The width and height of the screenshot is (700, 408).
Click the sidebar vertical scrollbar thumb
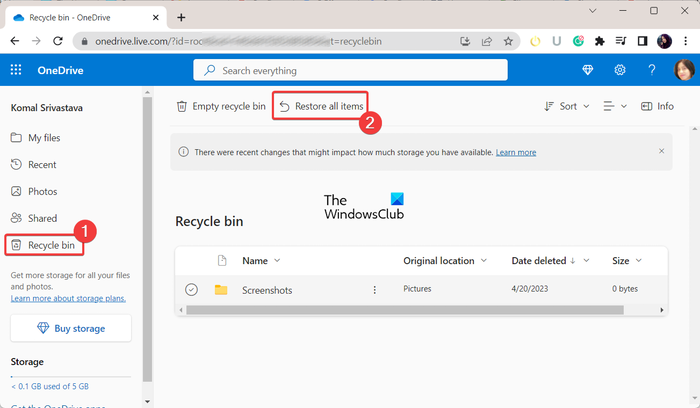pyautogui.click(x=147, y=239)
